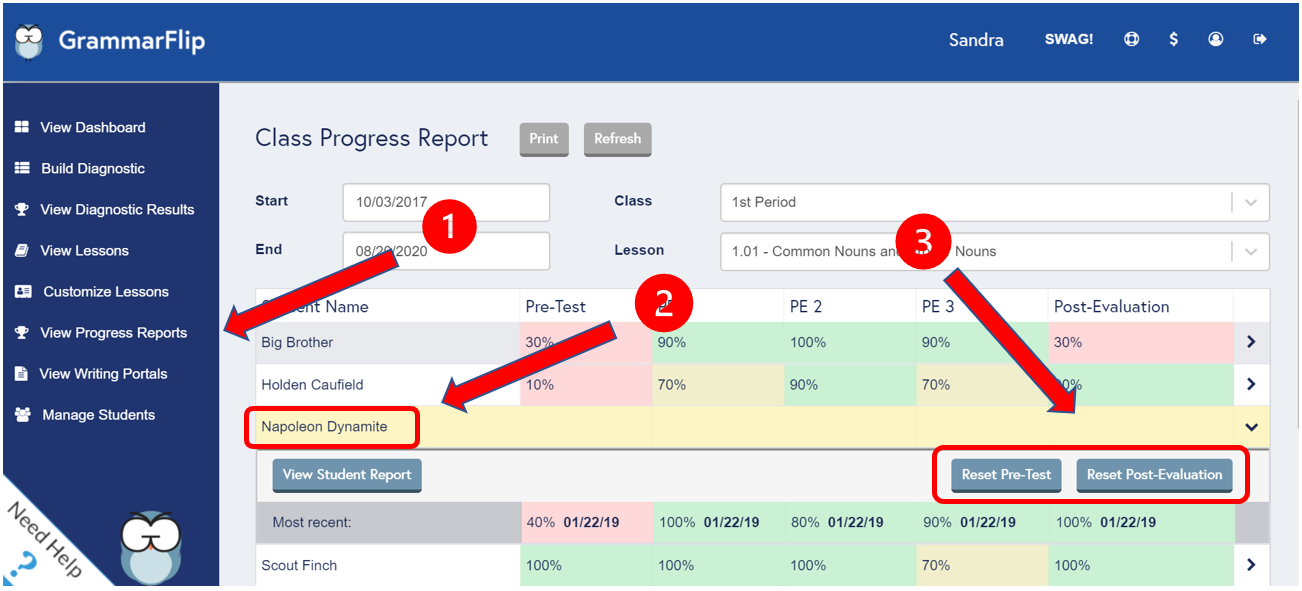Go to Manage Students
Image resolution: width=1302 pixels, height=591 pixels.
point(98,414)
